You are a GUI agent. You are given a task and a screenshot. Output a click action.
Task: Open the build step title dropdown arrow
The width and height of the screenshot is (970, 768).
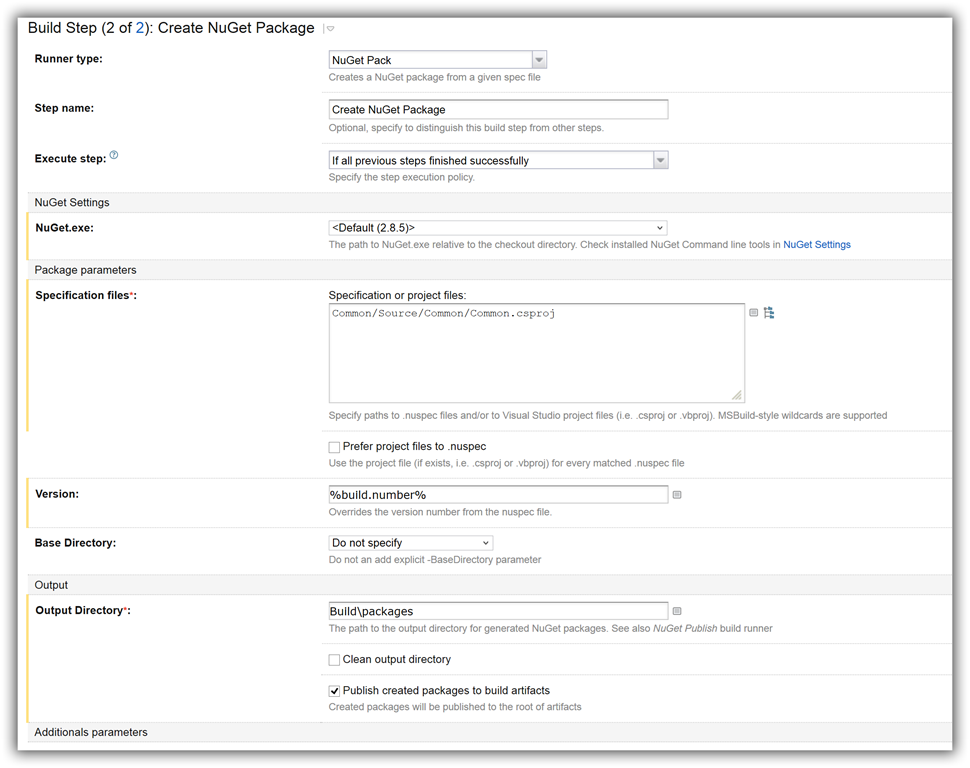(330, 28)
